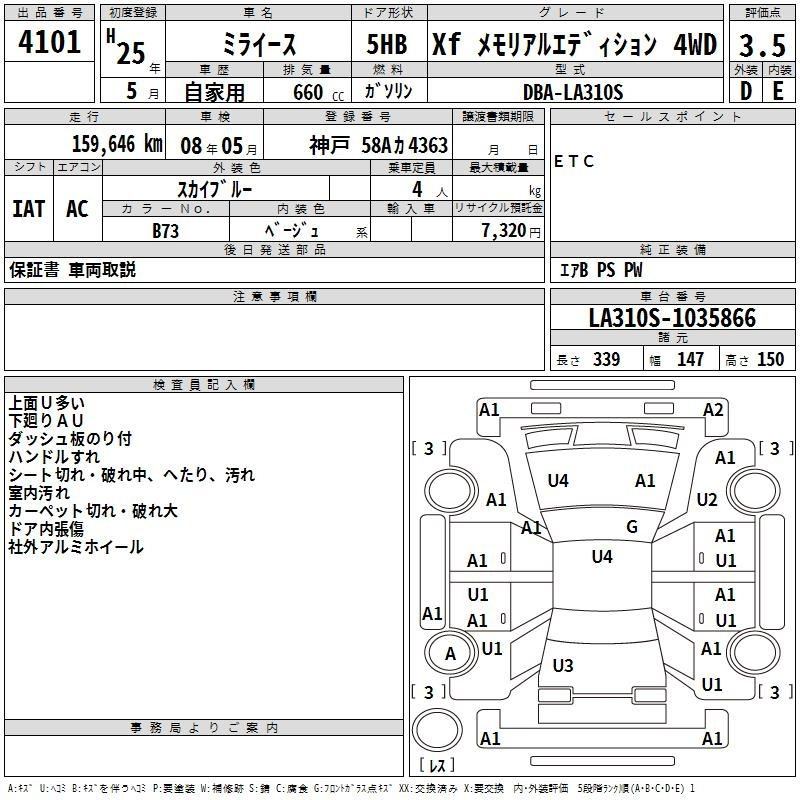Select the U3 dent mark on the diagram
The width and height of the screenshot is (800, 800).
(x=563, y=665)
